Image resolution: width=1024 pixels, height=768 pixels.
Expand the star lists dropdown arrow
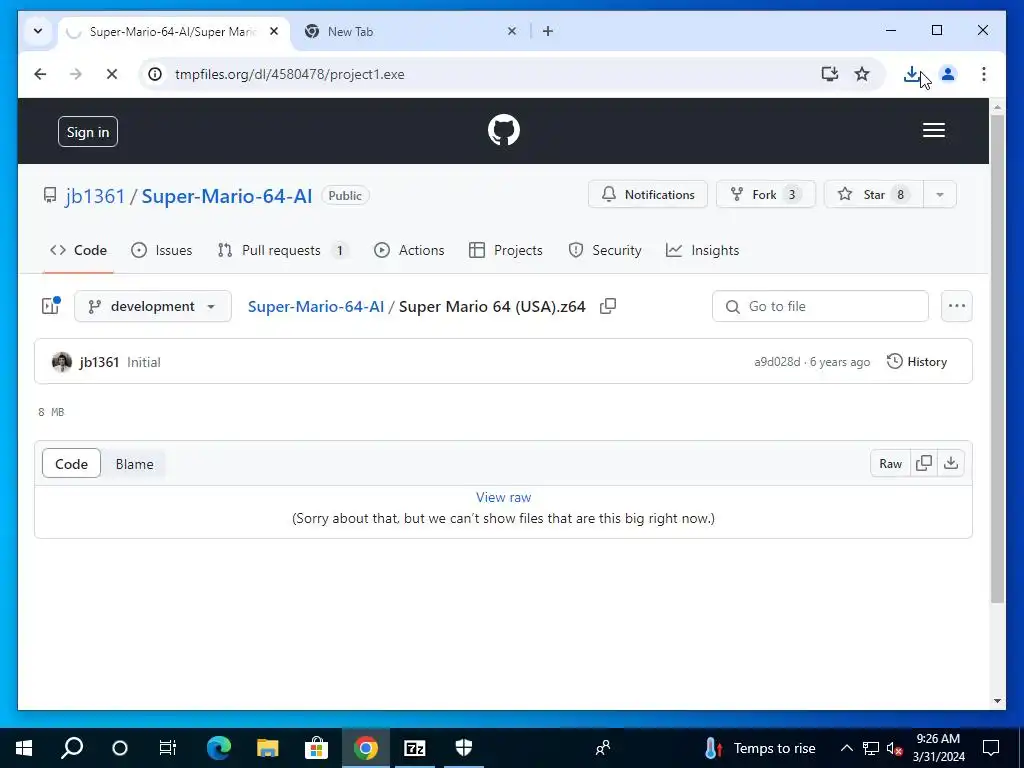tap(940, 195)
